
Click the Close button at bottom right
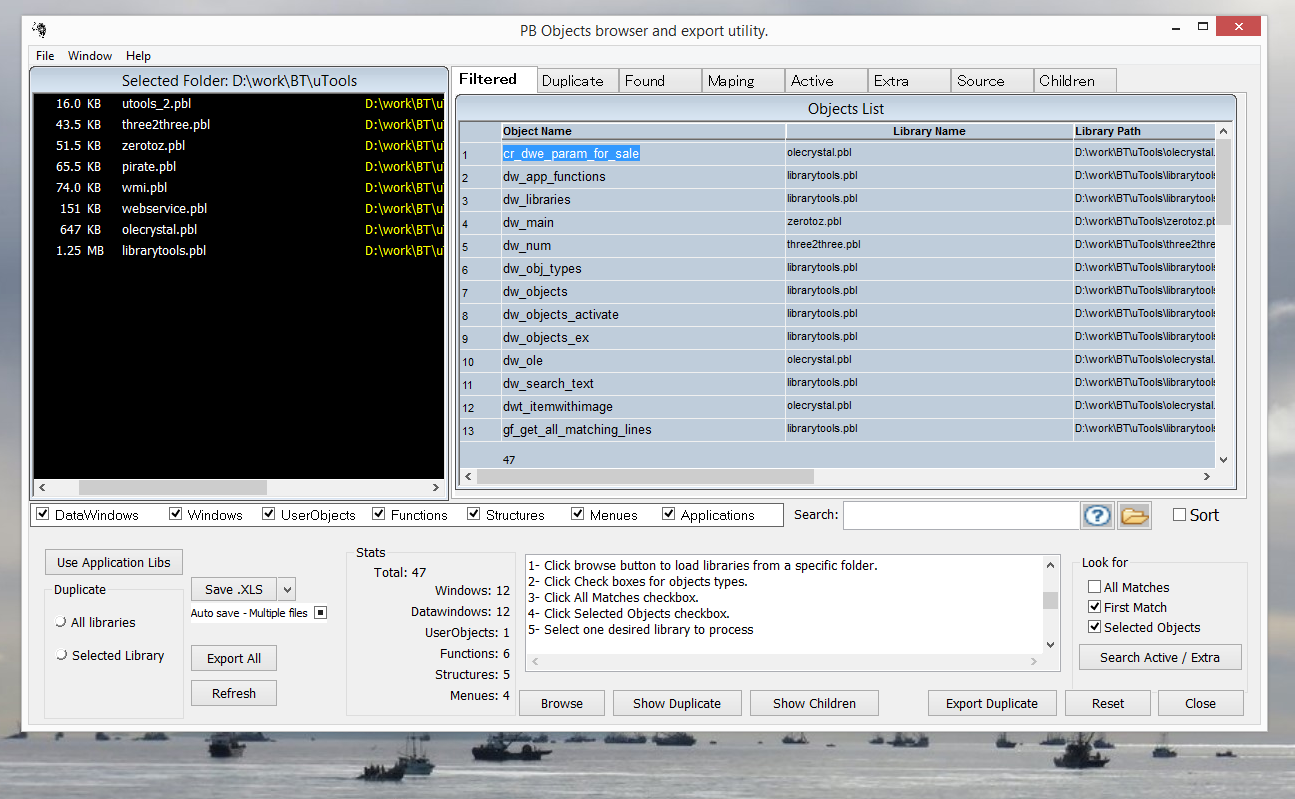tap(1201, 703)
